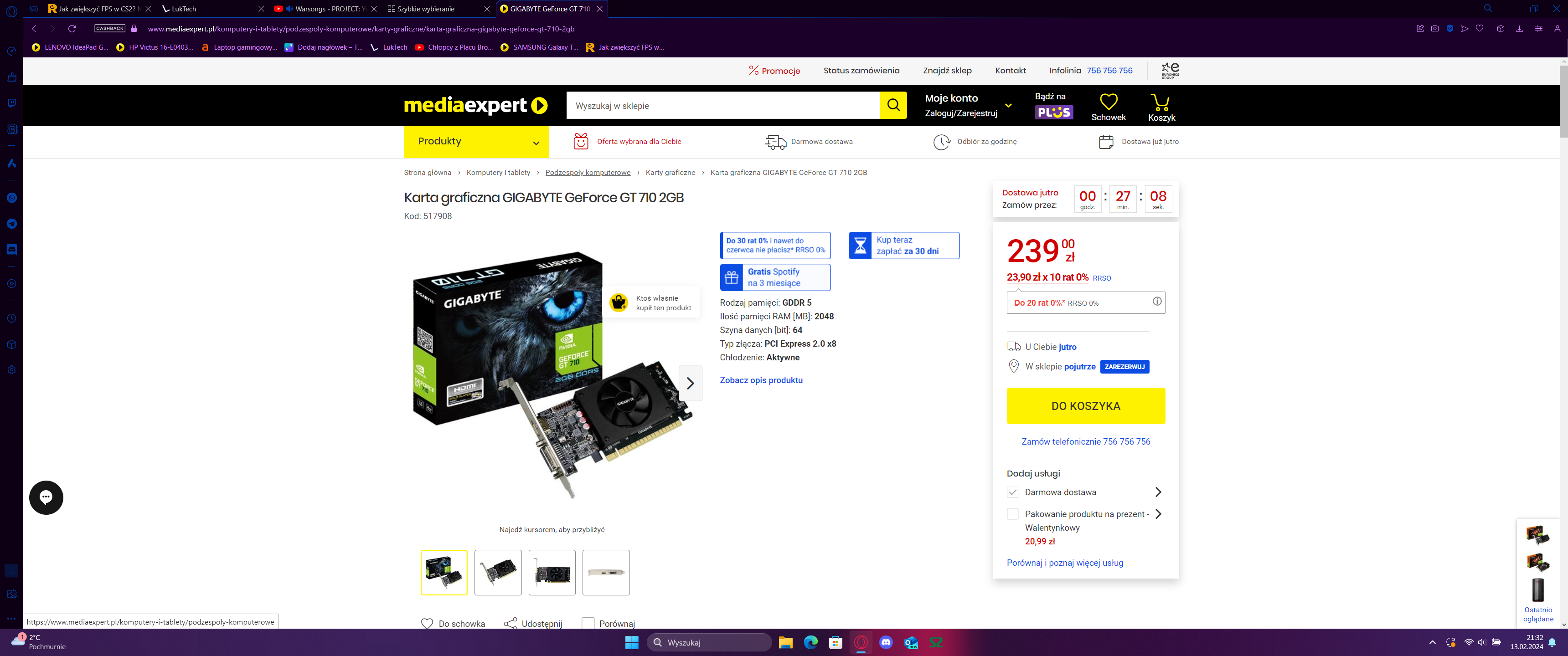Select the second product thumbnail
The width and height of the screenshot is (1568, 656).
coord(497,572)
